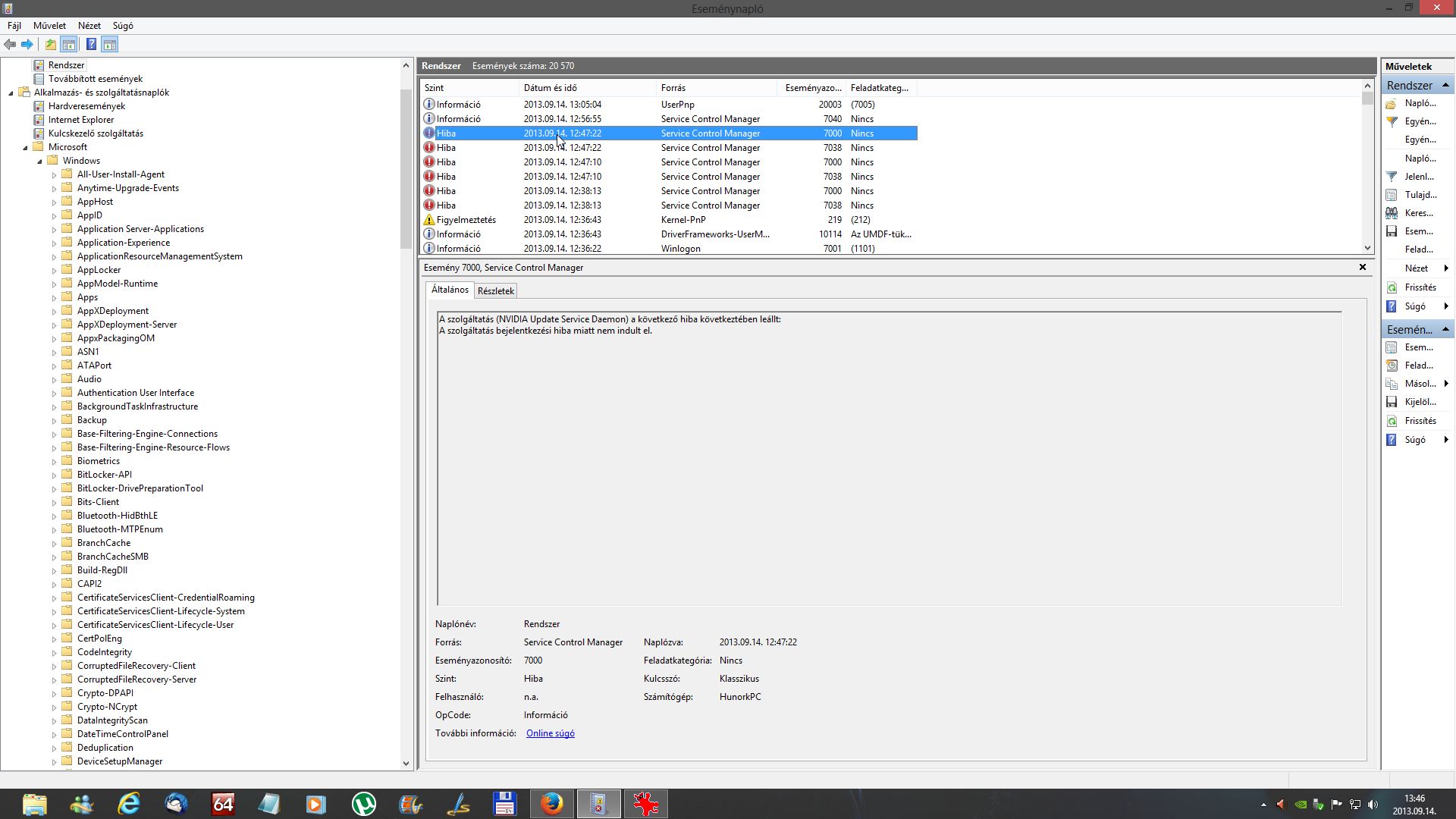Click the event list scroll down arrow
Image resolution: width=1456 pixels, height=819 pixels.
pos(1367,248)
